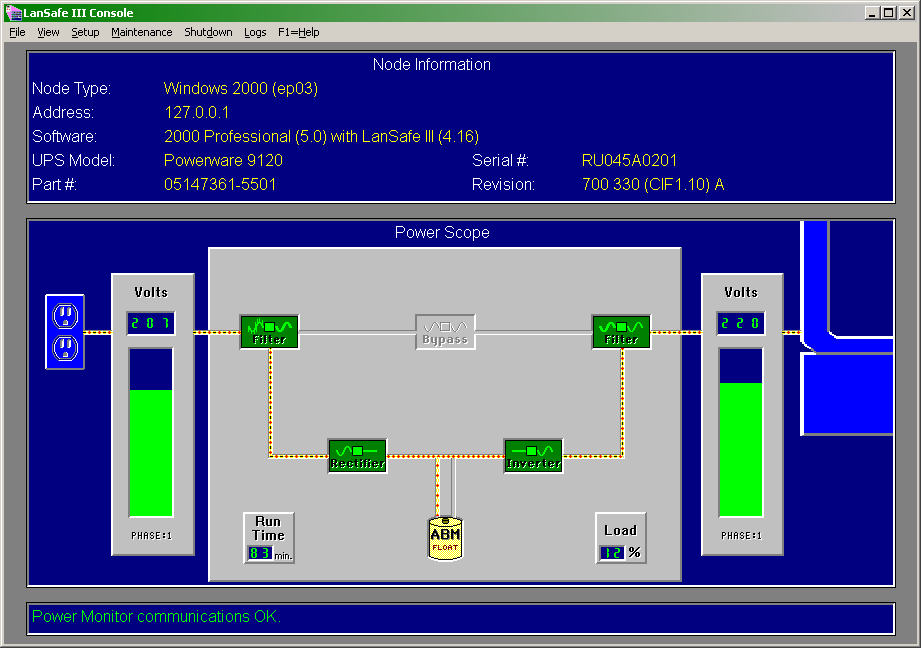Click the output Filter block icon
Viewport: 921px width, 648px height.
[621, 332]
